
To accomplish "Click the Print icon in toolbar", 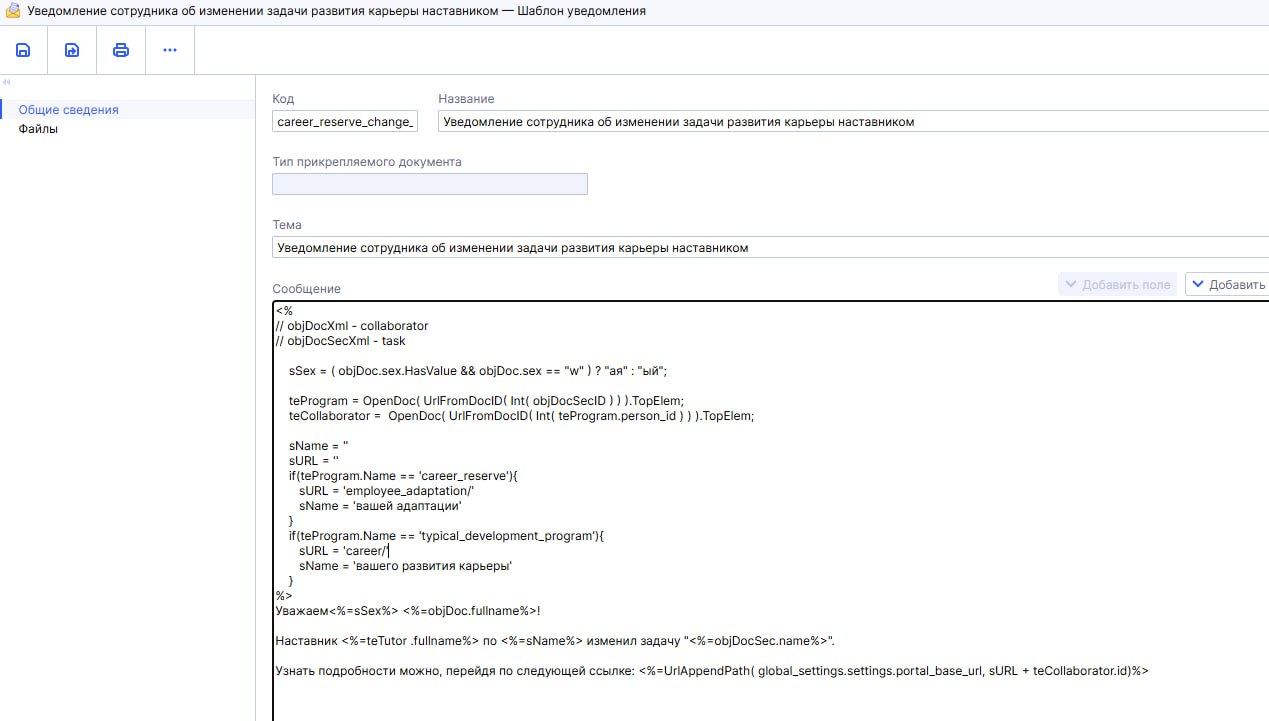I will (x=121, y=50).
